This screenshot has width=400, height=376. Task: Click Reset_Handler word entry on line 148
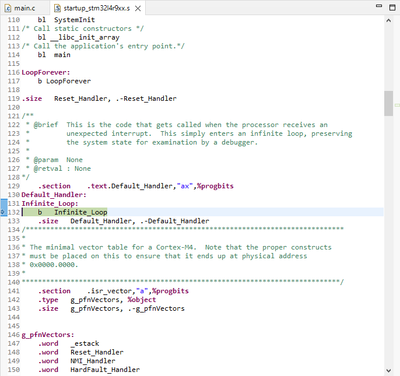[x=97, y=352]
